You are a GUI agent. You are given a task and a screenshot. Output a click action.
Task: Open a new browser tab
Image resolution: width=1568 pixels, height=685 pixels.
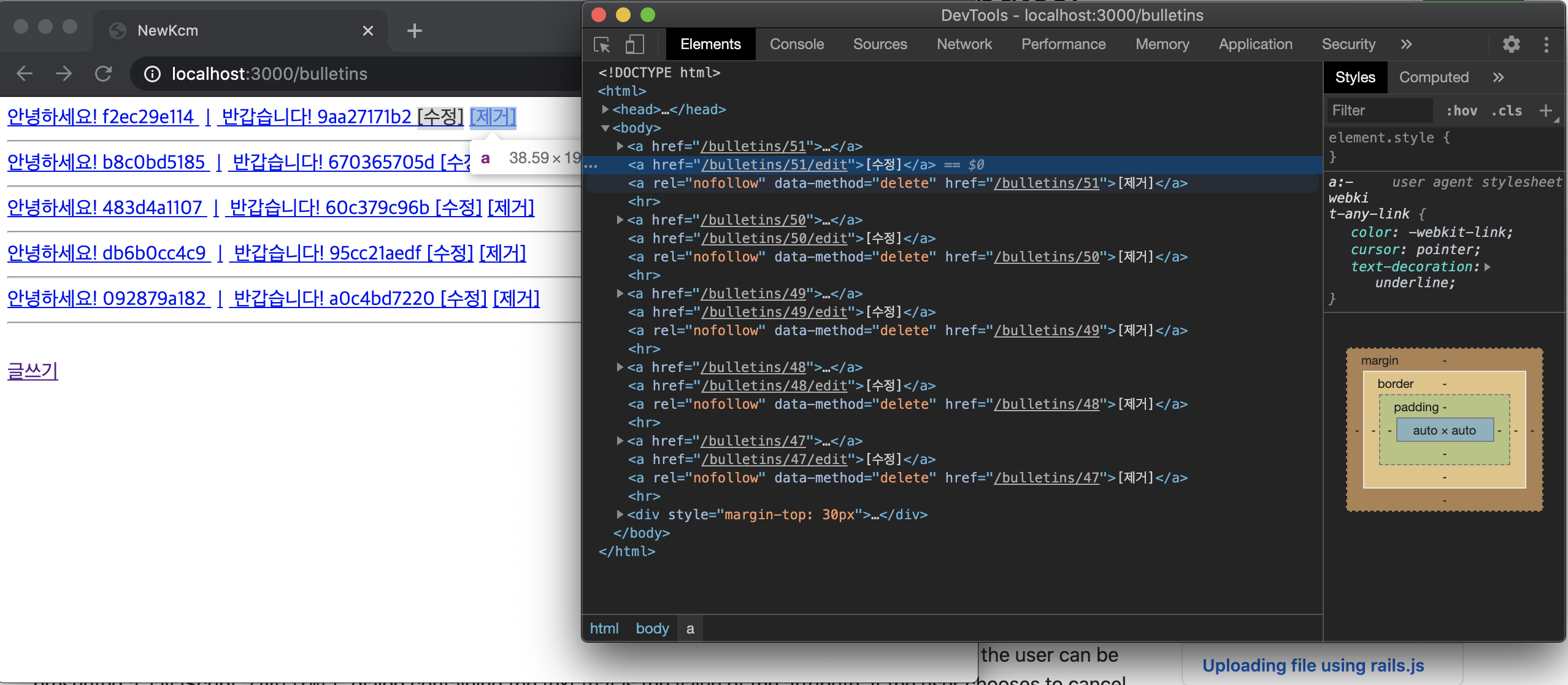pos(415,31)
